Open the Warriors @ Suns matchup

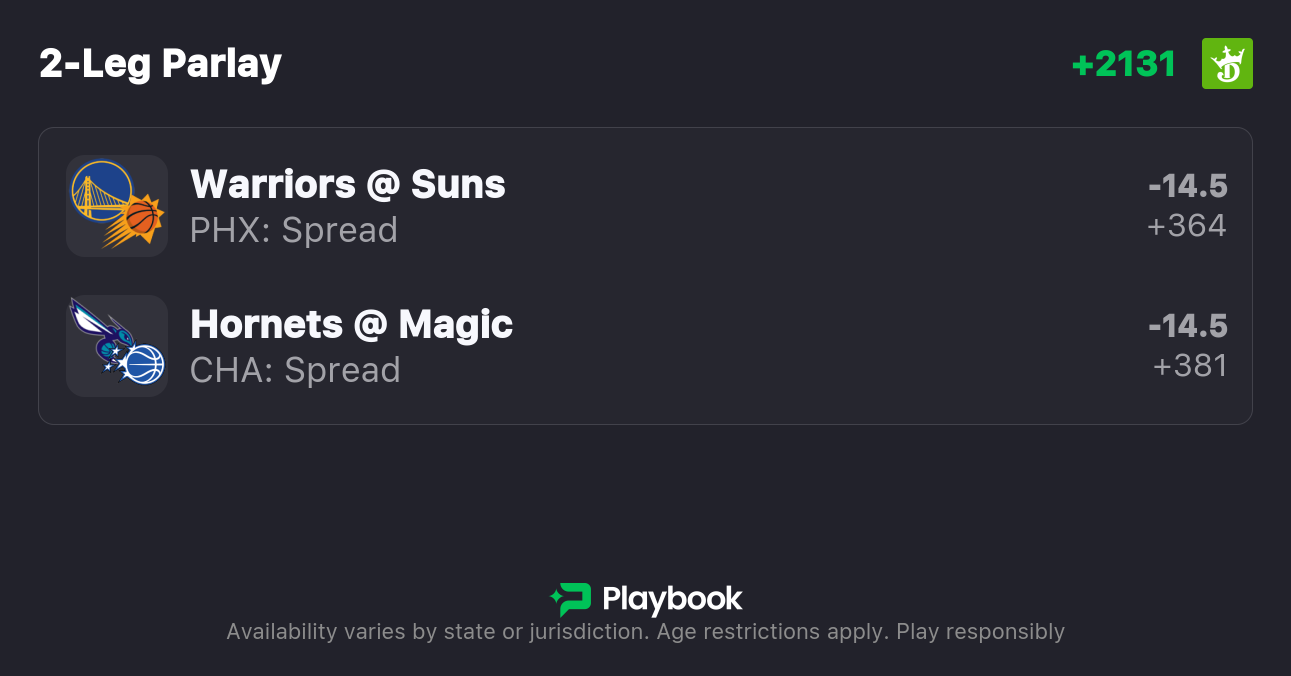[x=348, y=184]
